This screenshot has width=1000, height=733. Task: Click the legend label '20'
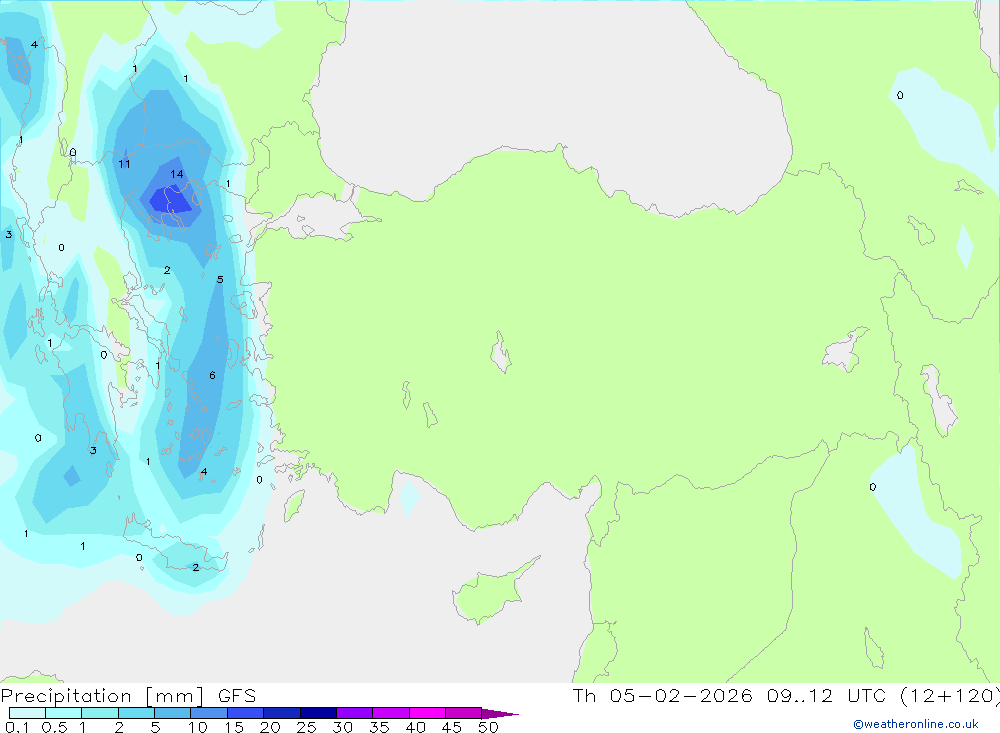270,727
